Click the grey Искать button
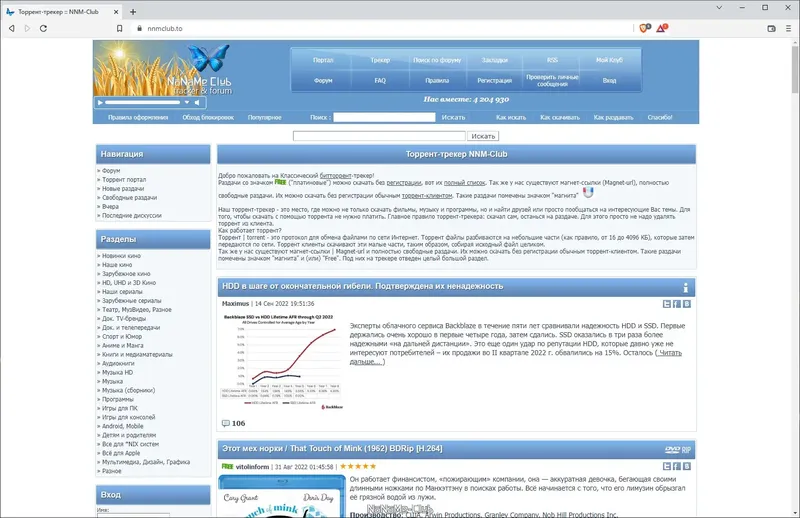Screen dimensions: 800x518 (483, 136)
